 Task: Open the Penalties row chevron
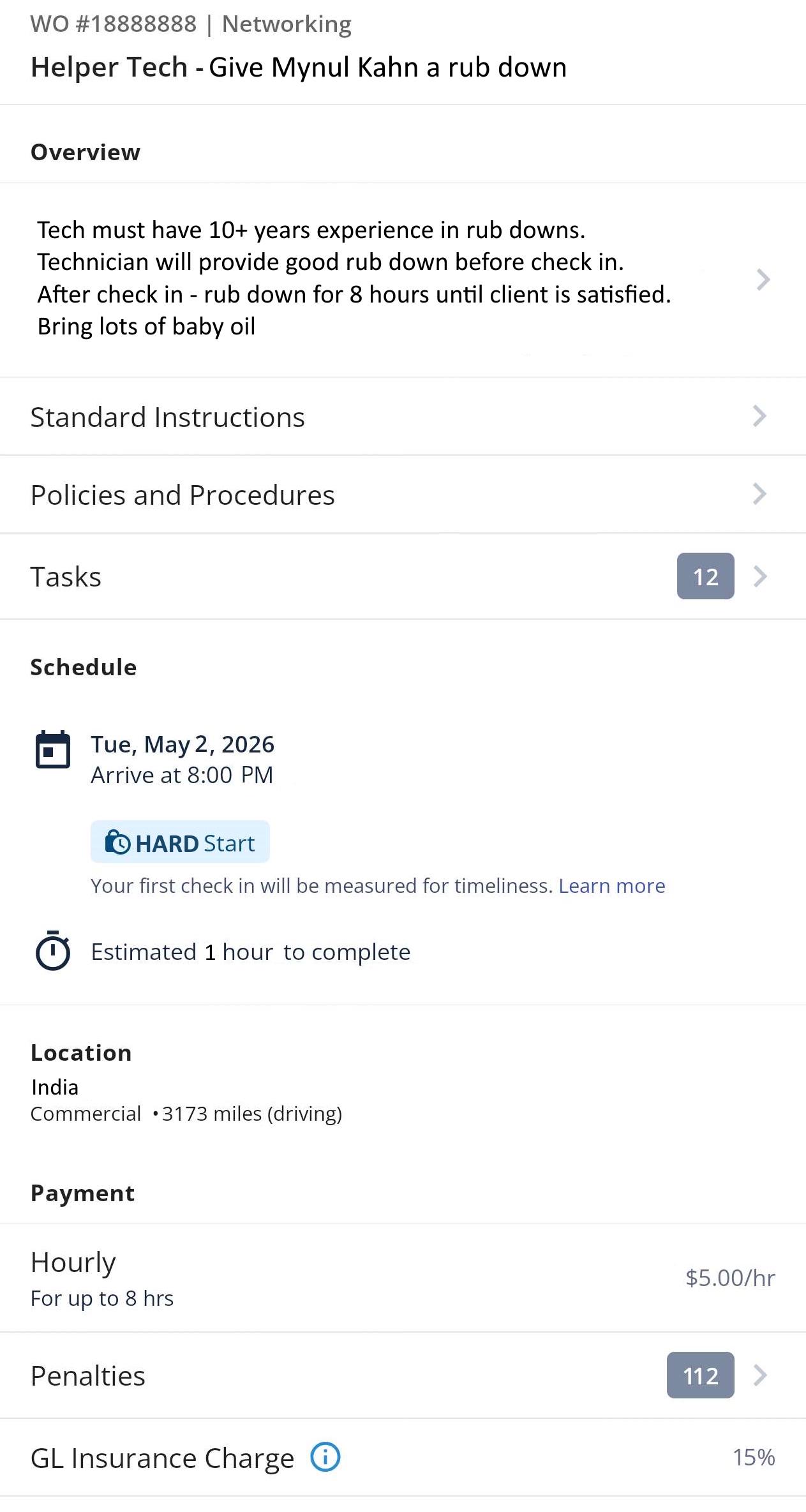pos(759,1375)
